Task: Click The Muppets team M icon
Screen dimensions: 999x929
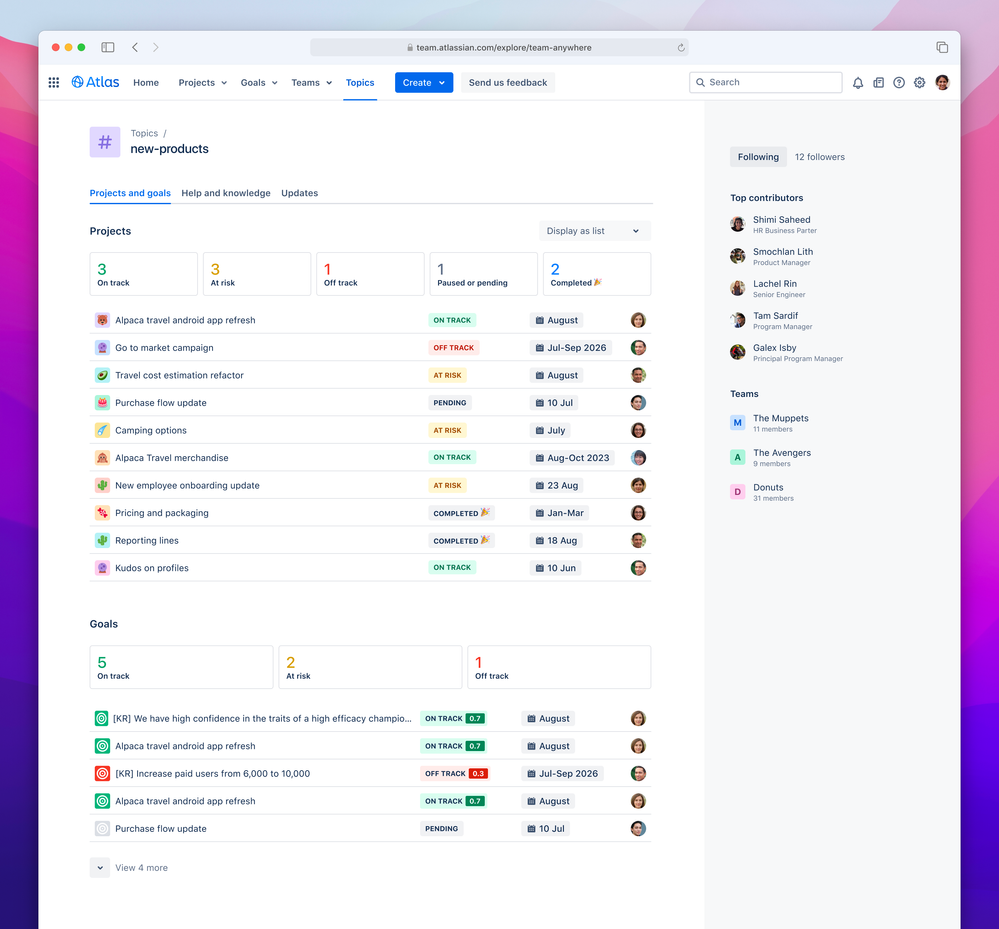Action: tap(737, 422)
